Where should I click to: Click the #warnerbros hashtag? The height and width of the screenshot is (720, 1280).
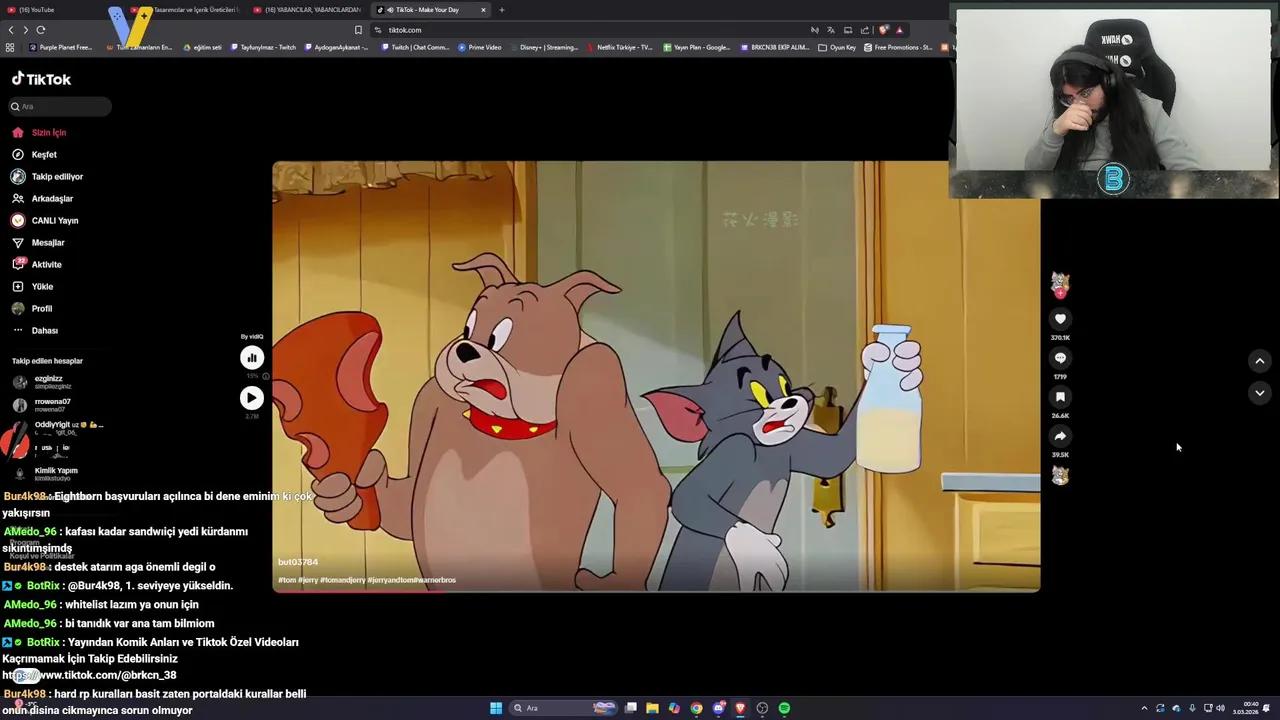pos(434,580)
